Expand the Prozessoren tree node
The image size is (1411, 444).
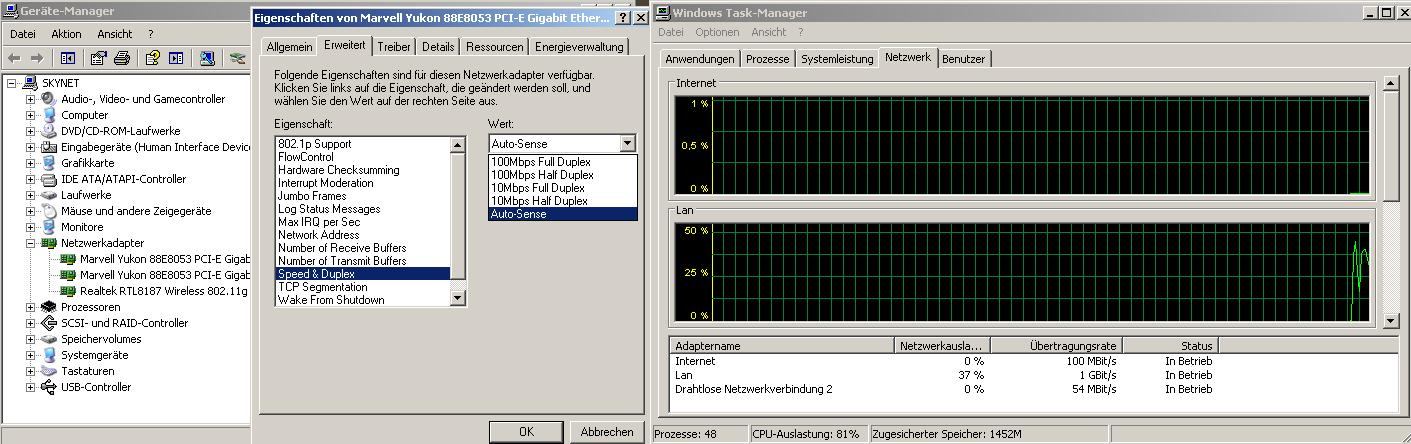point(31,307)
